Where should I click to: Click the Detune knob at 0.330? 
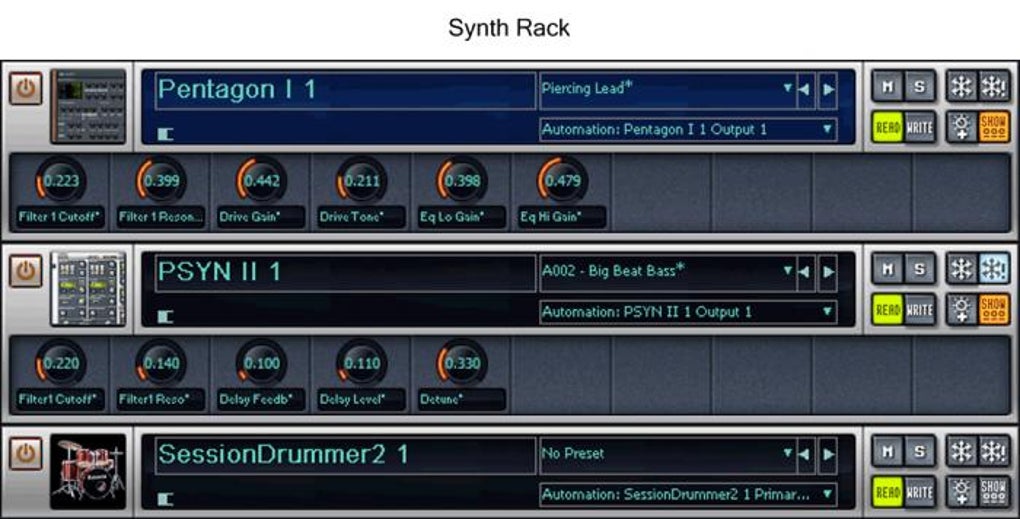461,364
